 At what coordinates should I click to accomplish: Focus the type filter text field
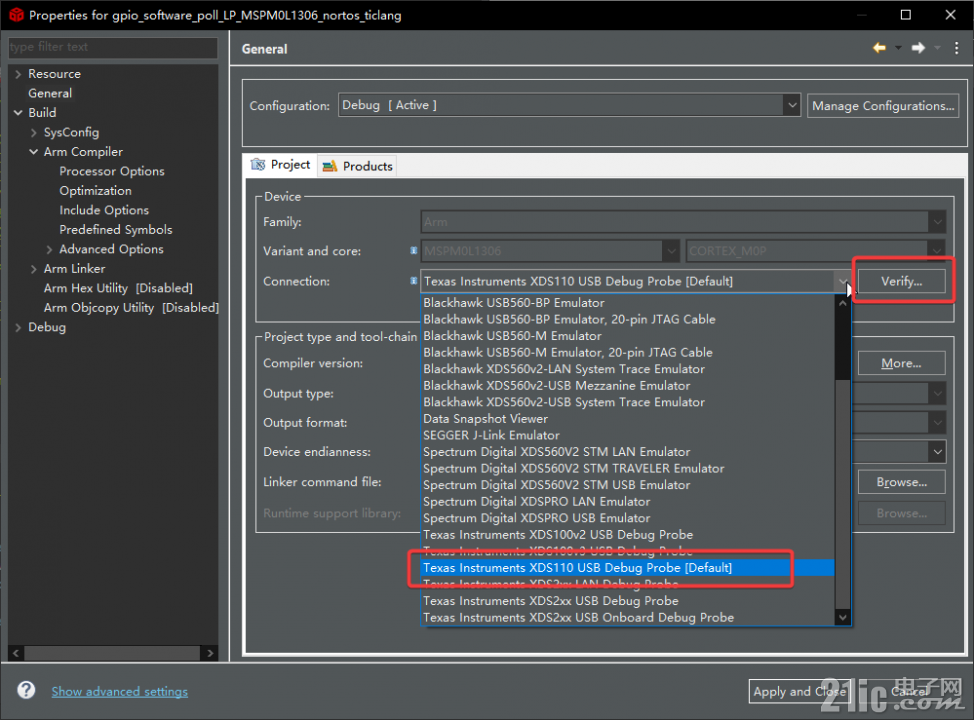click(x=113, y=47)
